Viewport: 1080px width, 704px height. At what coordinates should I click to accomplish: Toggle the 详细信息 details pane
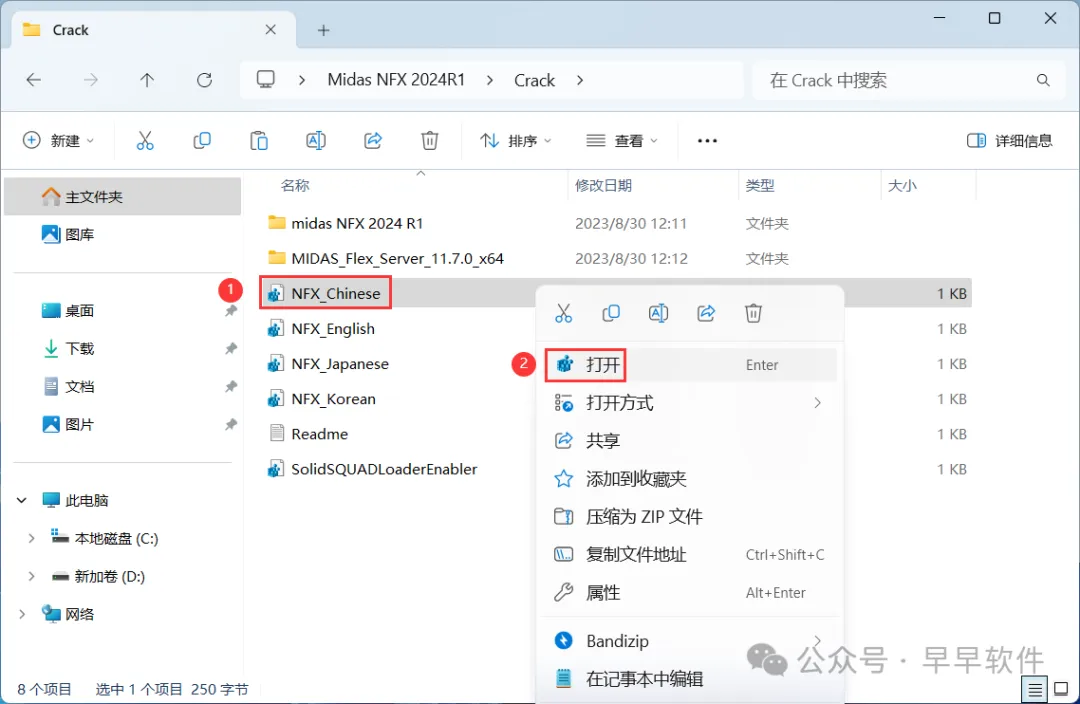pos(1010,141)
